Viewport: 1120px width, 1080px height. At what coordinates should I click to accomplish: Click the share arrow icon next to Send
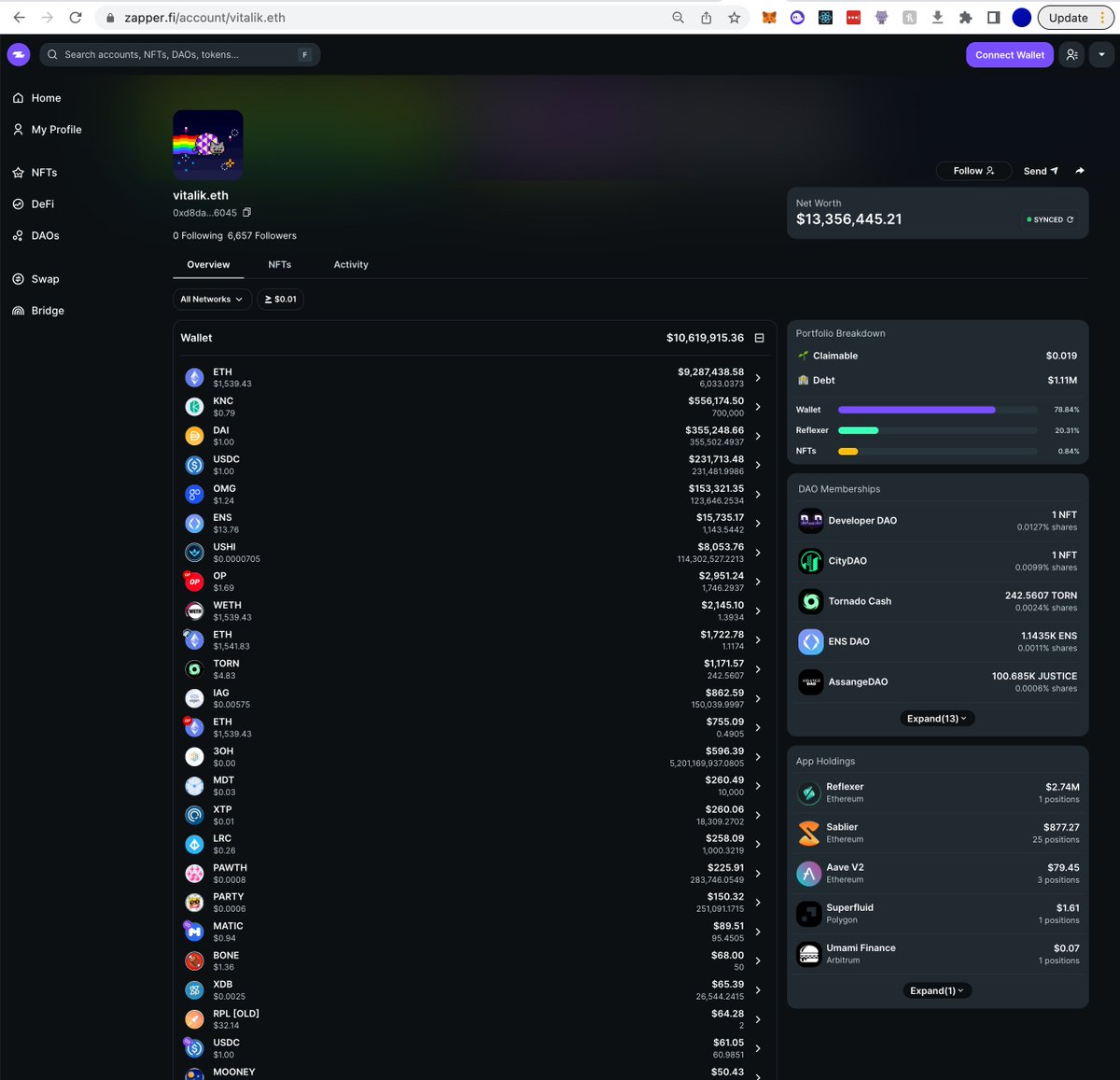tap(1080, 171)
